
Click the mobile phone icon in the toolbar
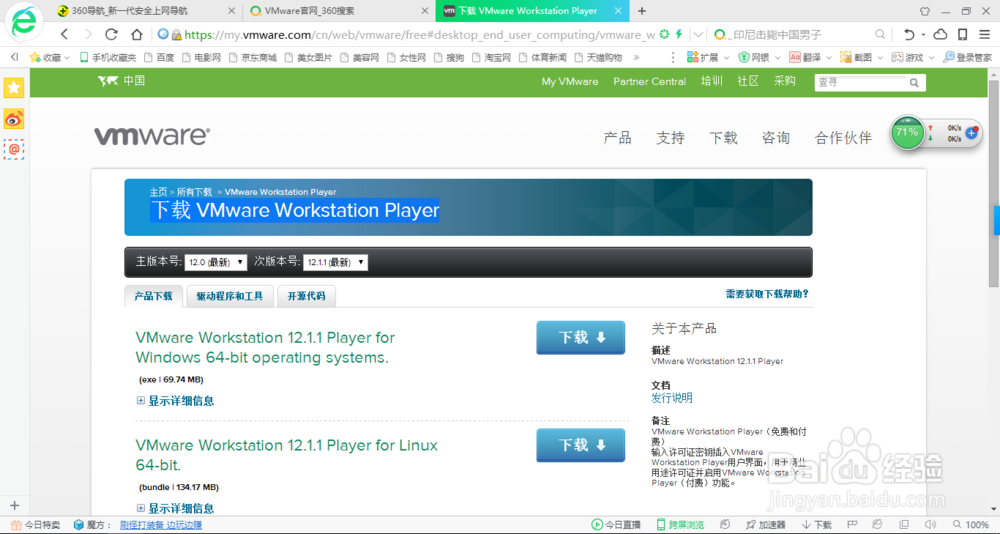[x=962, y=34]
